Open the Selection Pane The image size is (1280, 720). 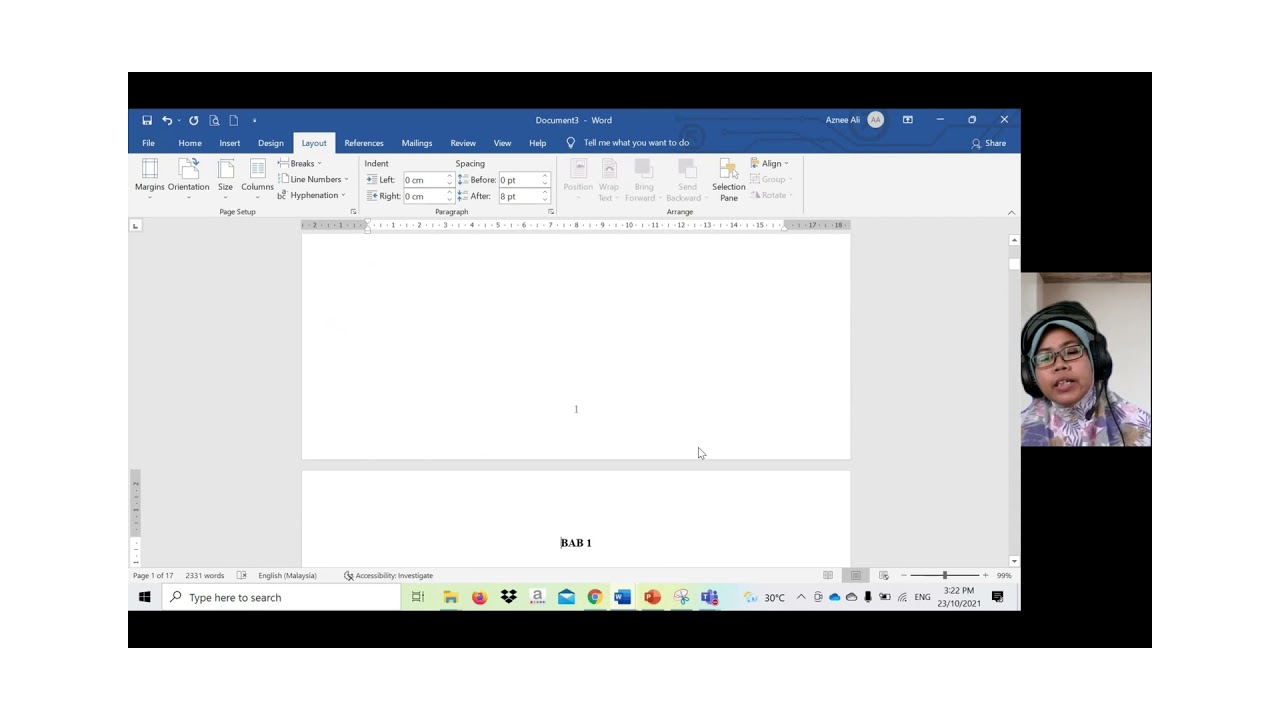point(728,180)
